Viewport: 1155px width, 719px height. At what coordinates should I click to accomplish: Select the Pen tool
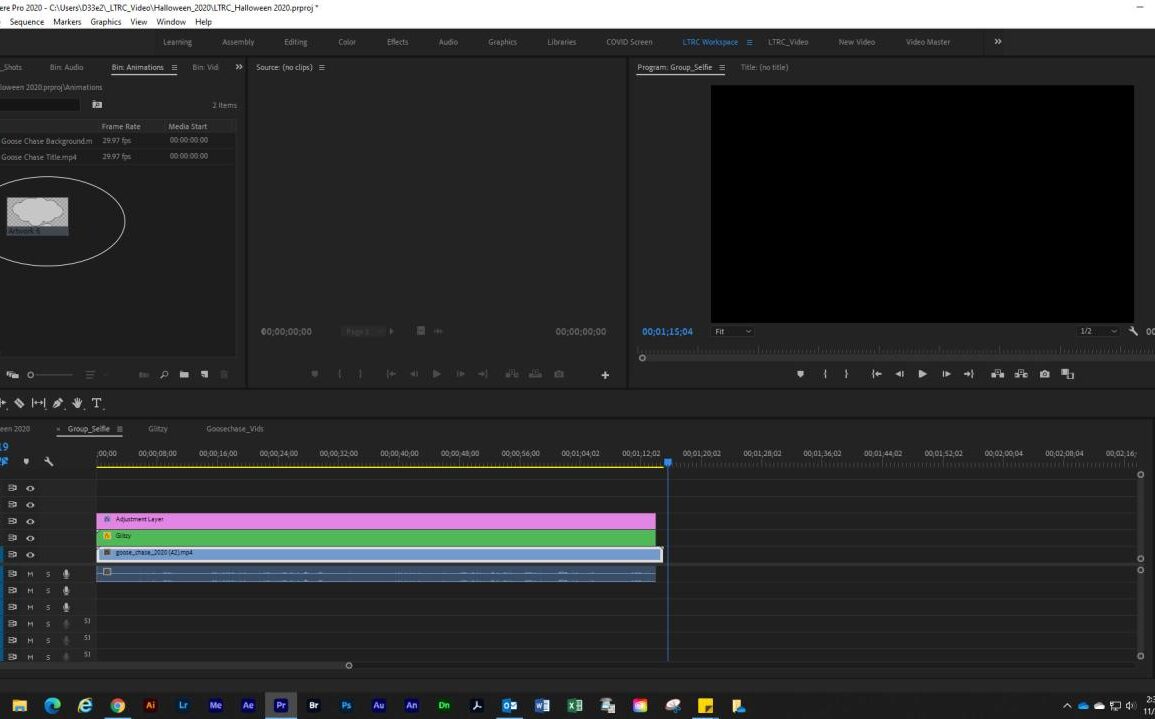58,403
